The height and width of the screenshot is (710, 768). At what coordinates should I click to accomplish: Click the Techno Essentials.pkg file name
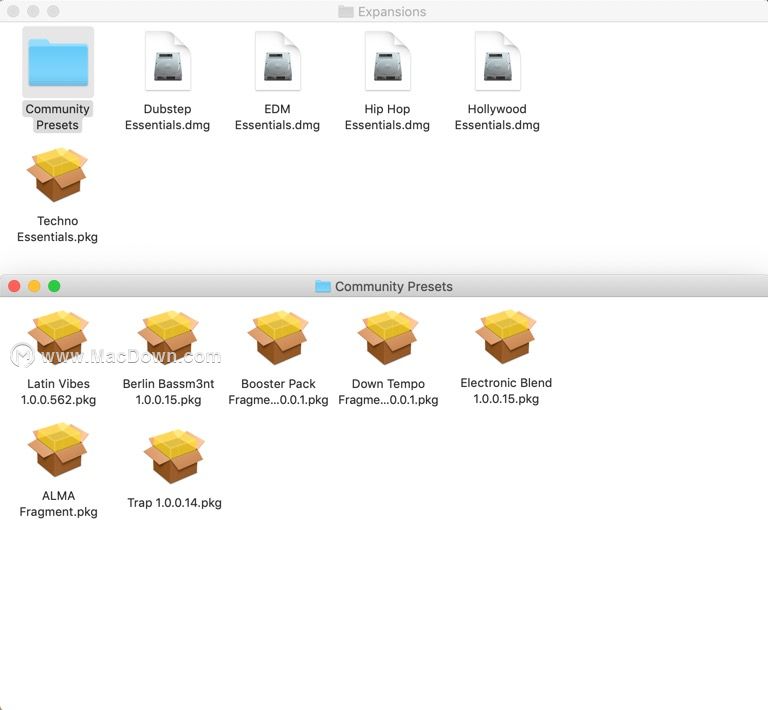[x=57, y=229]
